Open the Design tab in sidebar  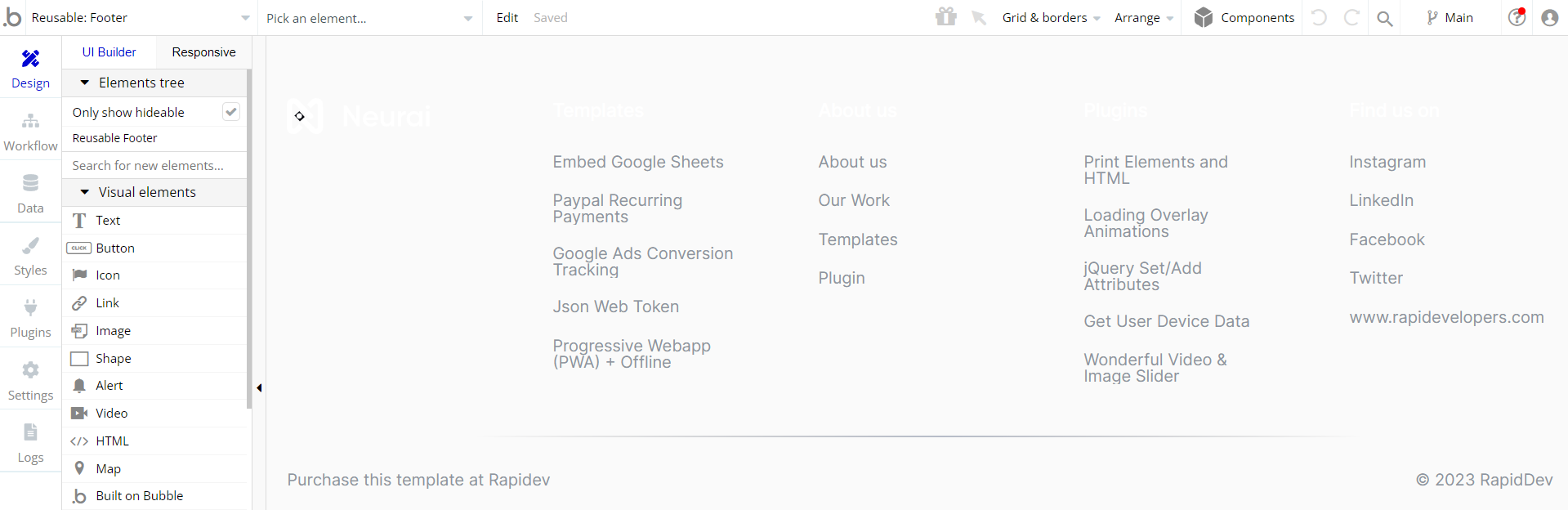click(x=30, y=69)
